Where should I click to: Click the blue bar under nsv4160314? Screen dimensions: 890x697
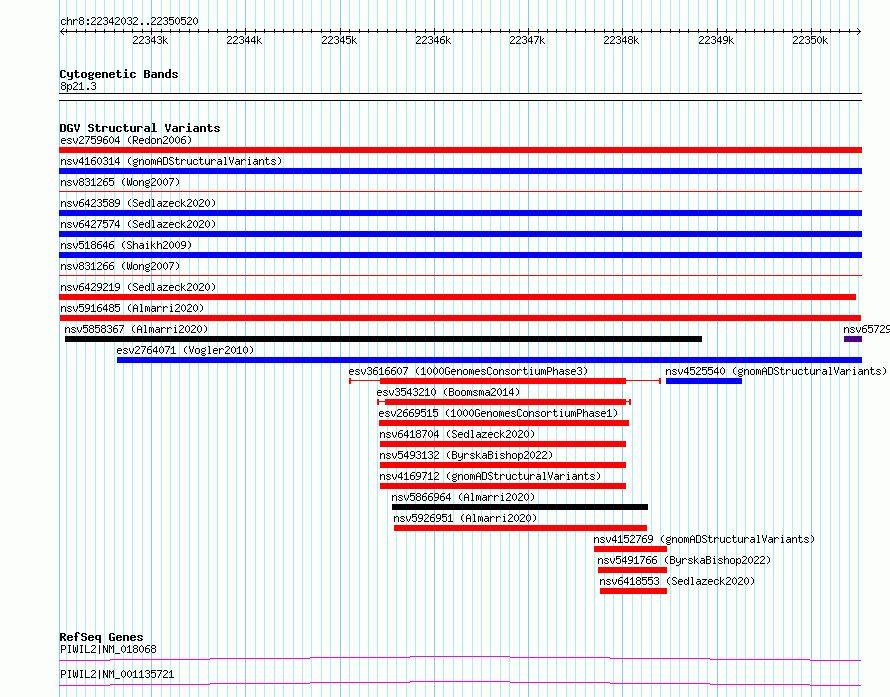pyautogui.click(x=460, y=171)
